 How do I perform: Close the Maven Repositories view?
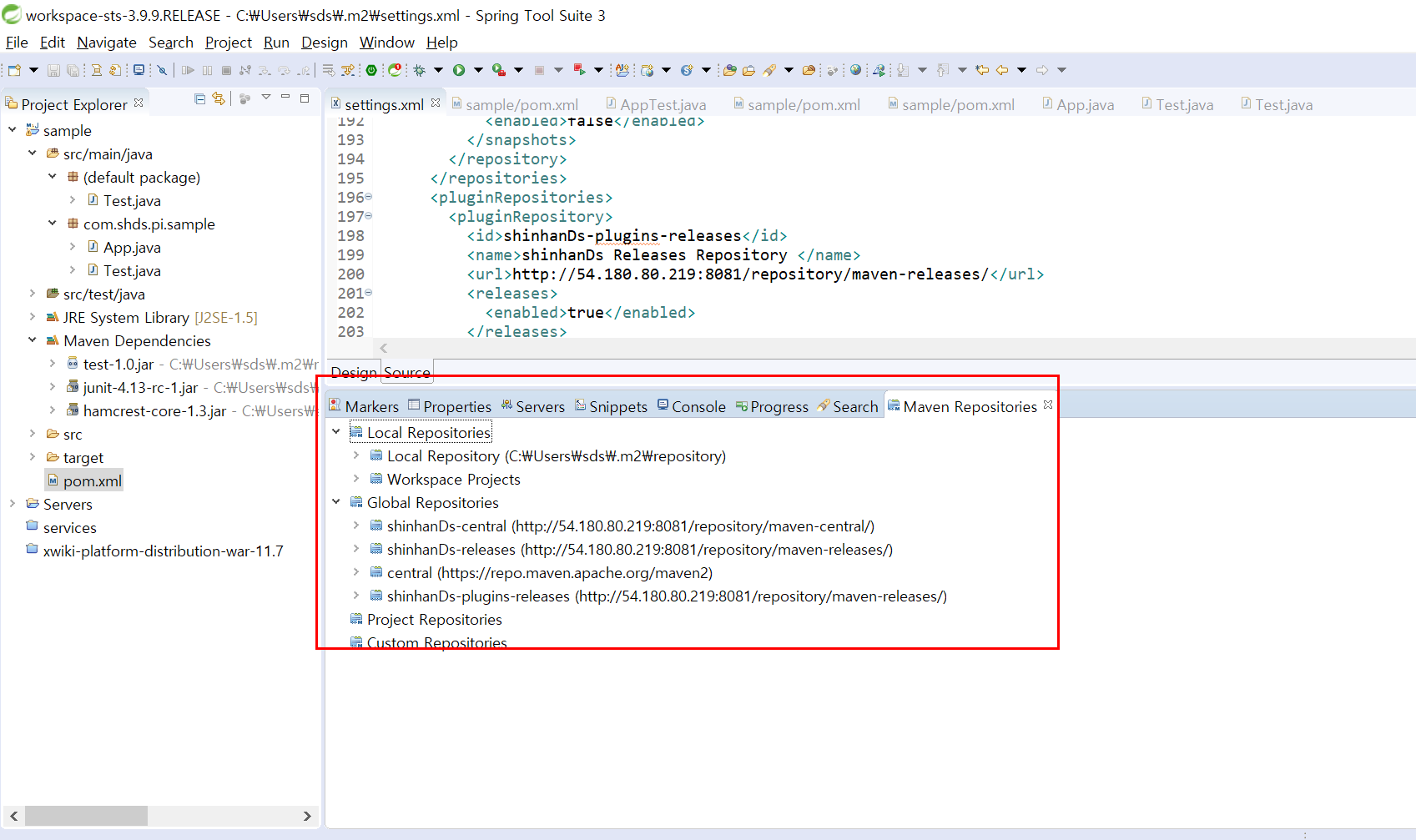coord(1048,405)
